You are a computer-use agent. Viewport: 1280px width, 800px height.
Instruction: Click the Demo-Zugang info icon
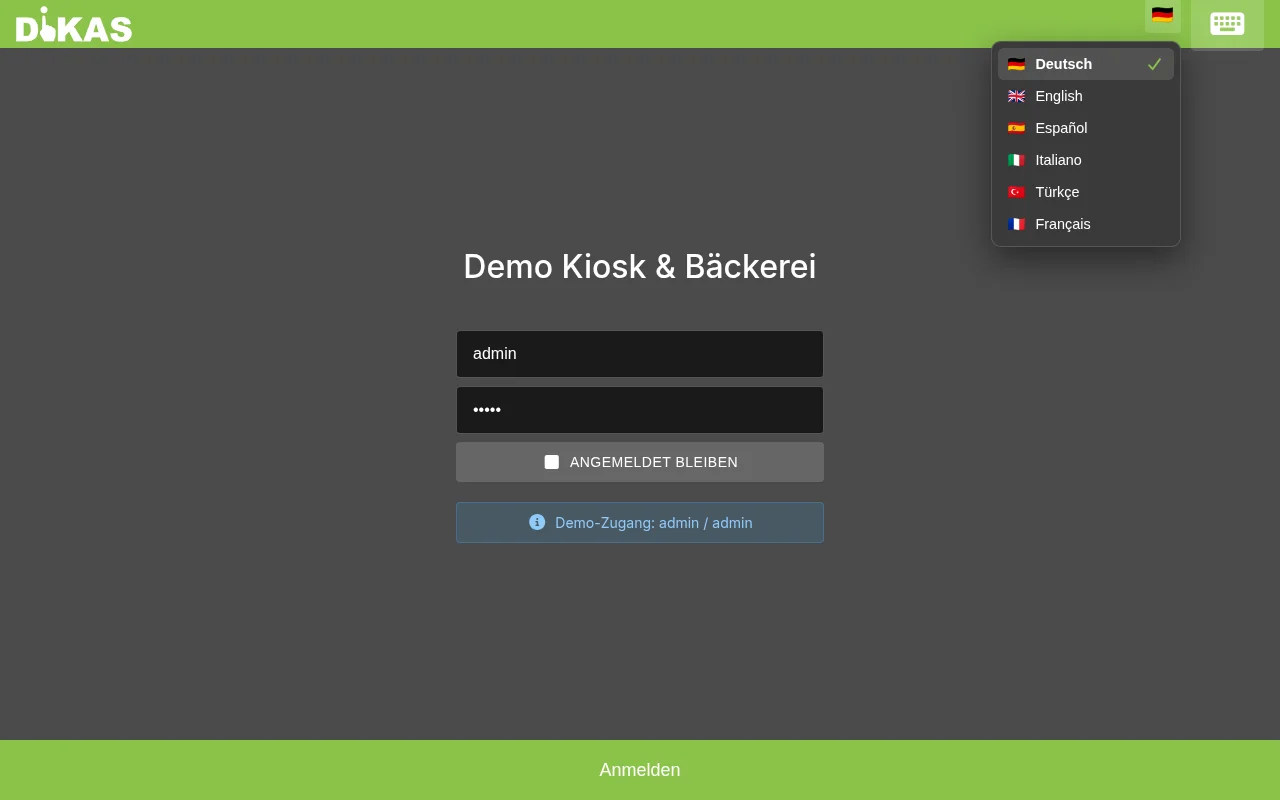(x=537, y=522)
